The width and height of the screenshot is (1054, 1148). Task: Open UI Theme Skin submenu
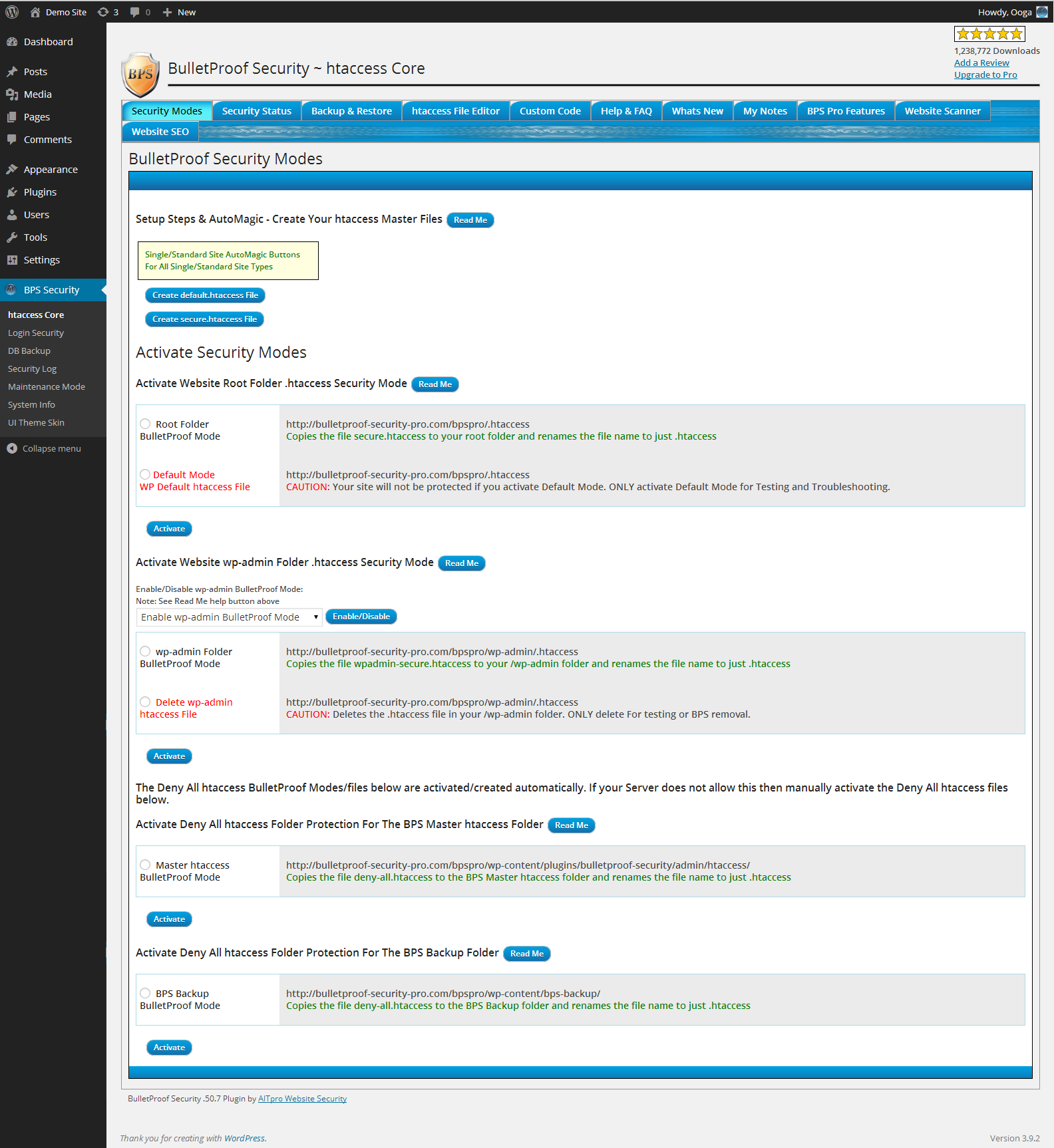[36, 423]
